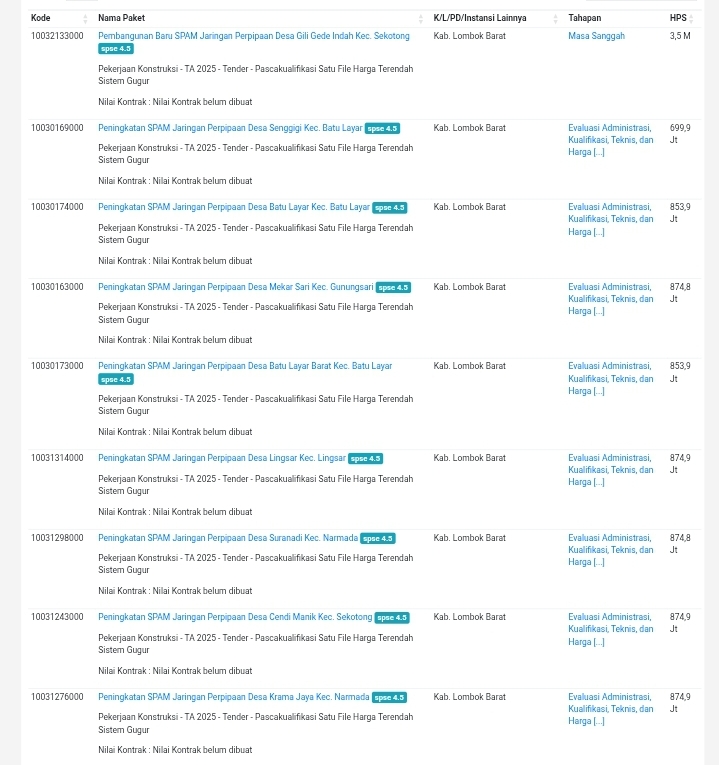Click Masa Sanggah stage link

(x=596, y=36)
